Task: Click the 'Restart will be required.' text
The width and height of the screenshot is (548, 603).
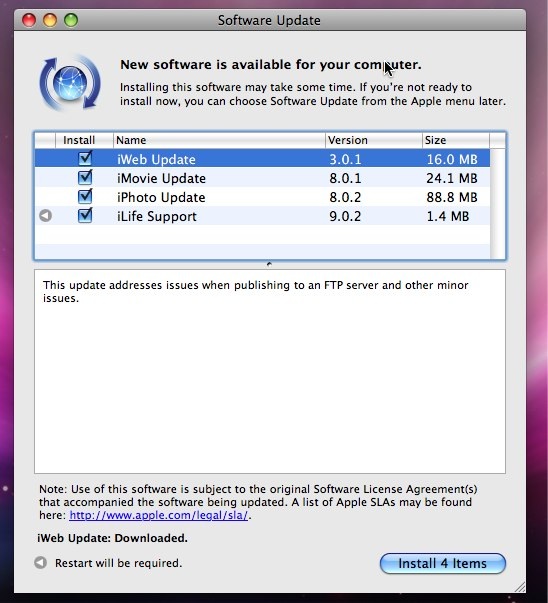Action: click(118, 563)
